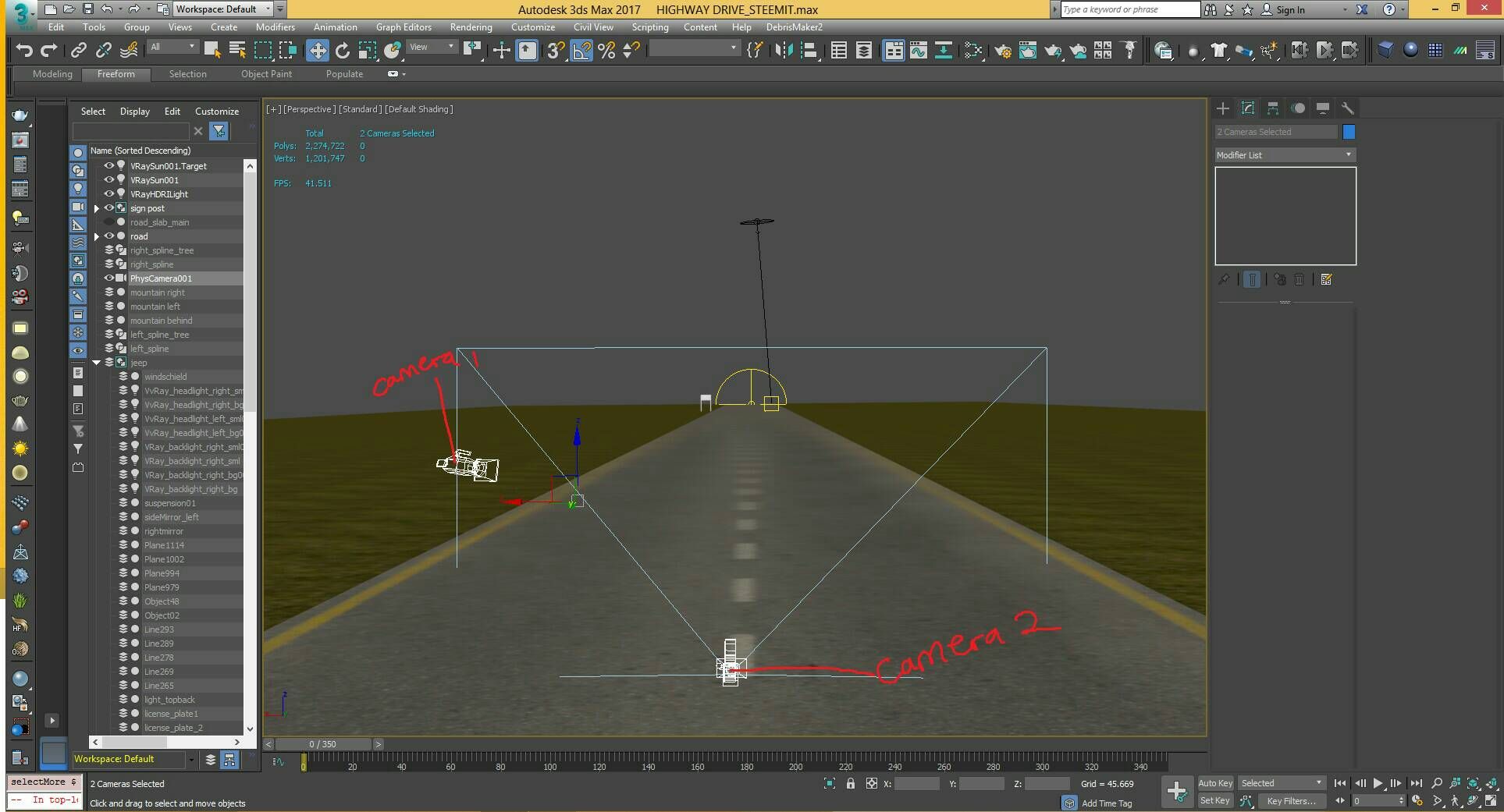Click the Time Configuration icon
Viewport: 1504px width, 812px height.
point(1417,800)
